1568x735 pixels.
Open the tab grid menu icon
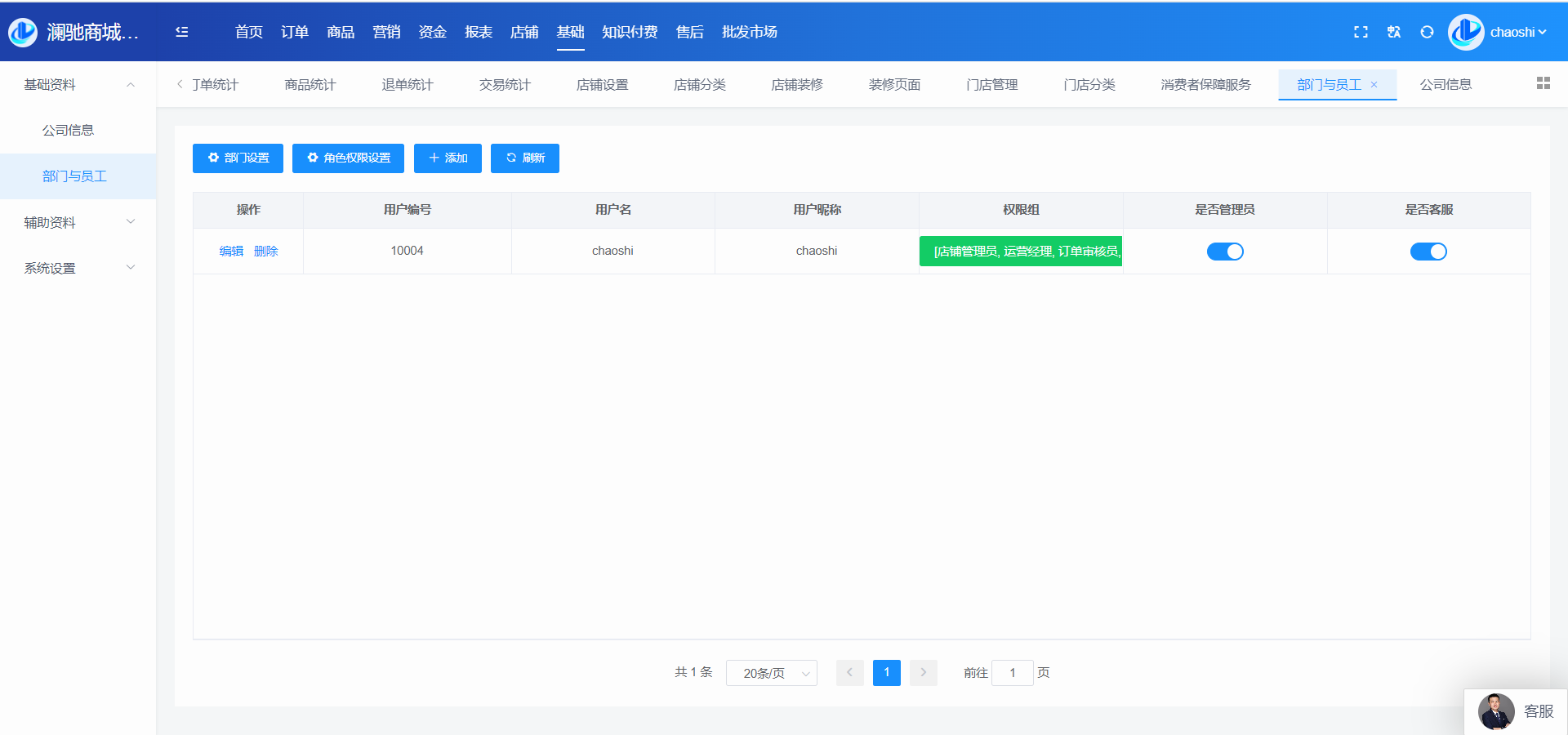[1543, 83]
